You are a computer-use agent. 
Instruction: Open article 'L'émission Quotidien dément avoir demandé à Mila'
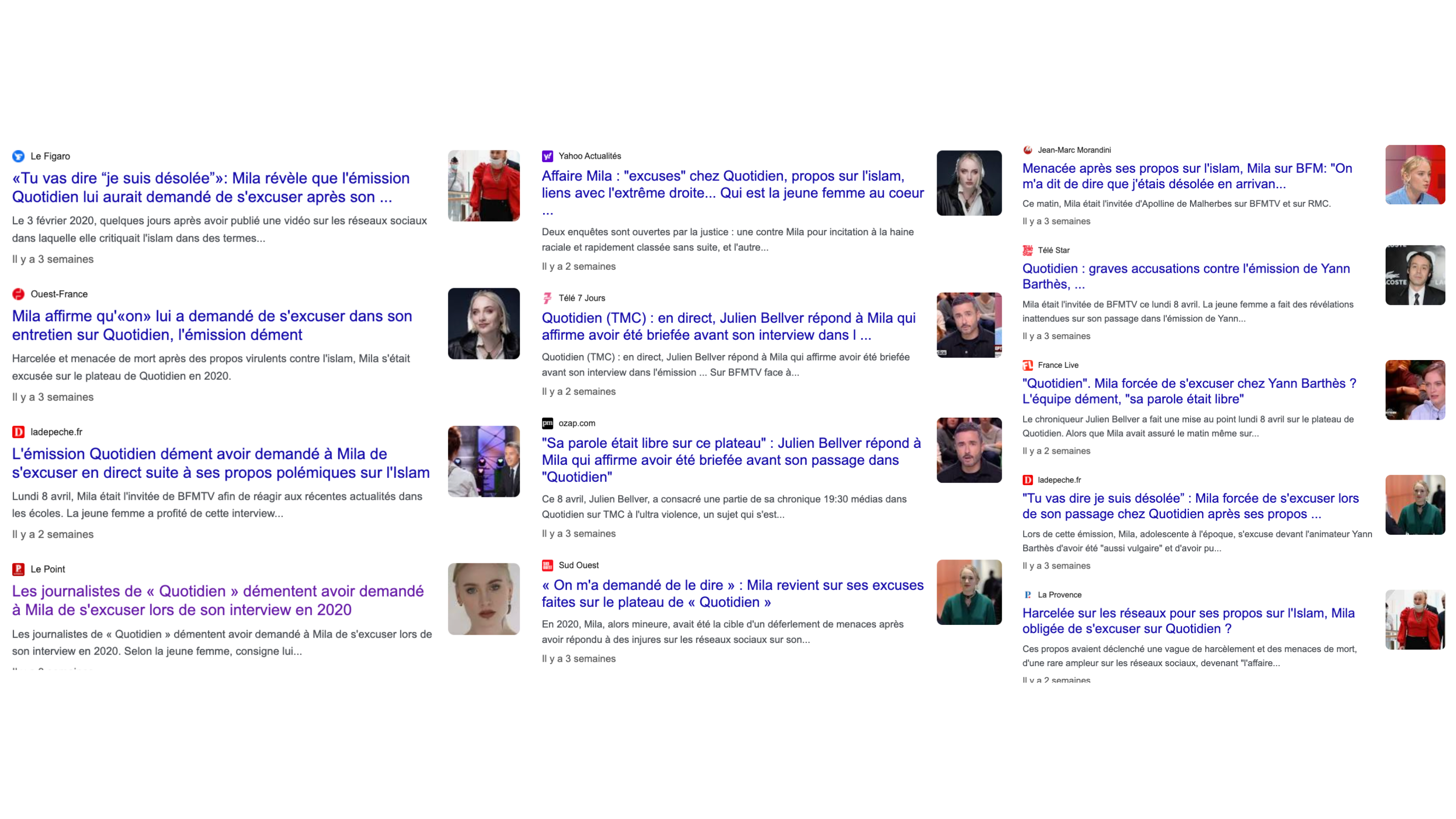pos(220,463)
